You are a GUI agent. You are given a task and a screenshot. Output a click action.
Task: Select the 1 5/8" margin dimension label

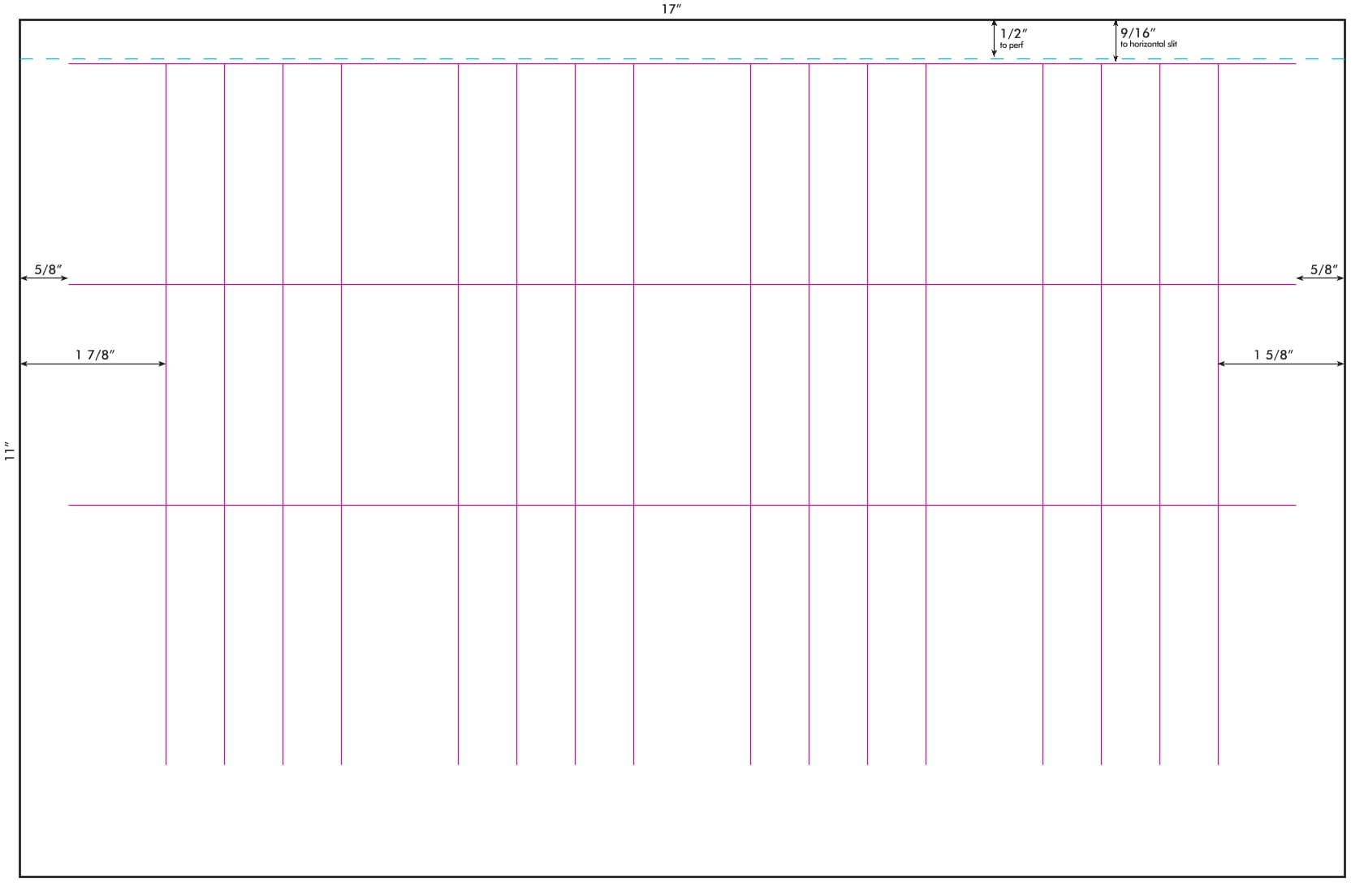1273,355
